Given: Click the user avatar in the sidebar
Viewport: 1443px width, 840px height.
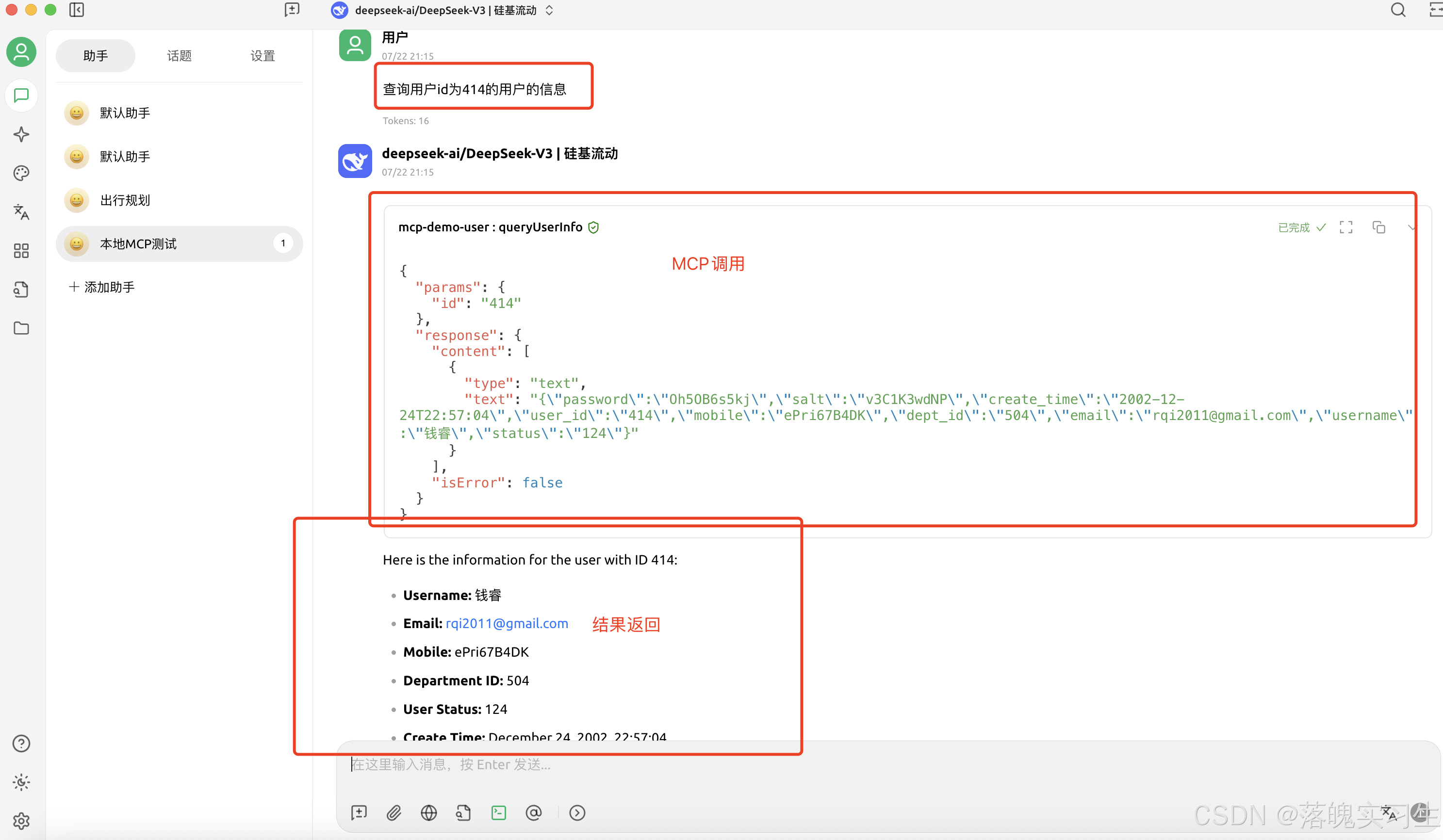Looking at the screenshot, I should click(x=21, y=52).
